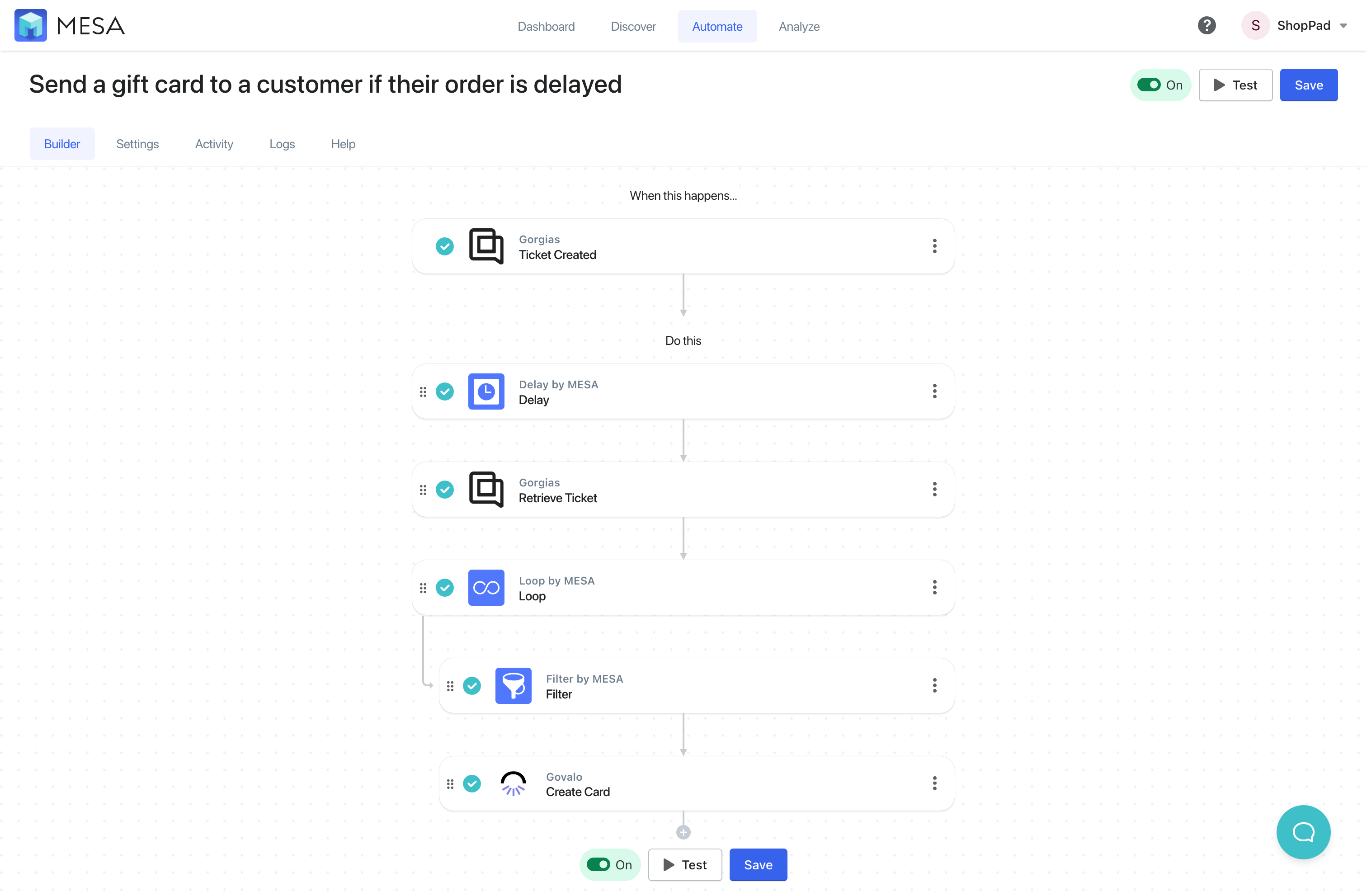Switch to the Activity tab
The image size is (1367, 896).
[214, 144]
